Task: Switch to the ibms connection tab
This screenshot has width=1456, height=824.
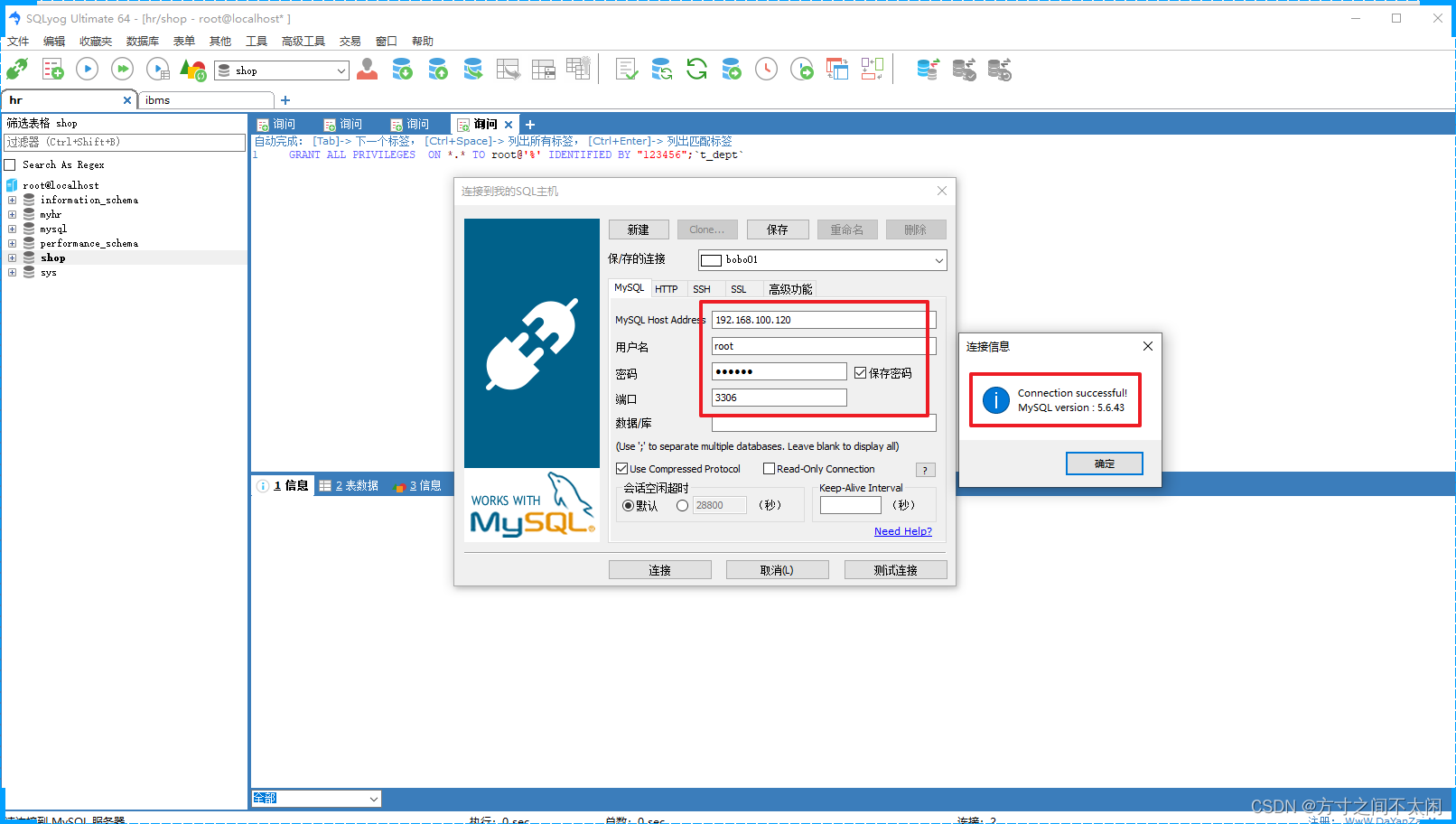Action: coord(206,100)
